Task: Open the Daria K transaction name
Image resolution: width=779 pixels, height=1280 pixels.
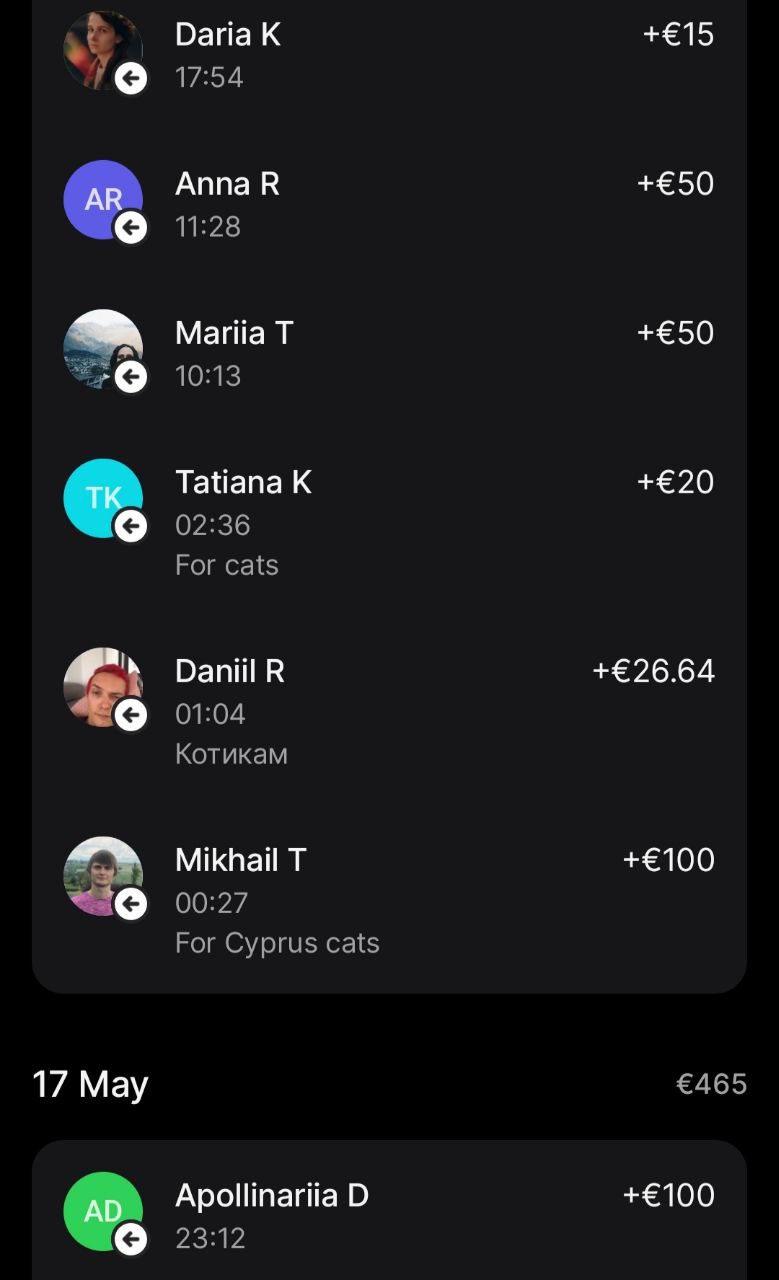Action: (228, 35)
